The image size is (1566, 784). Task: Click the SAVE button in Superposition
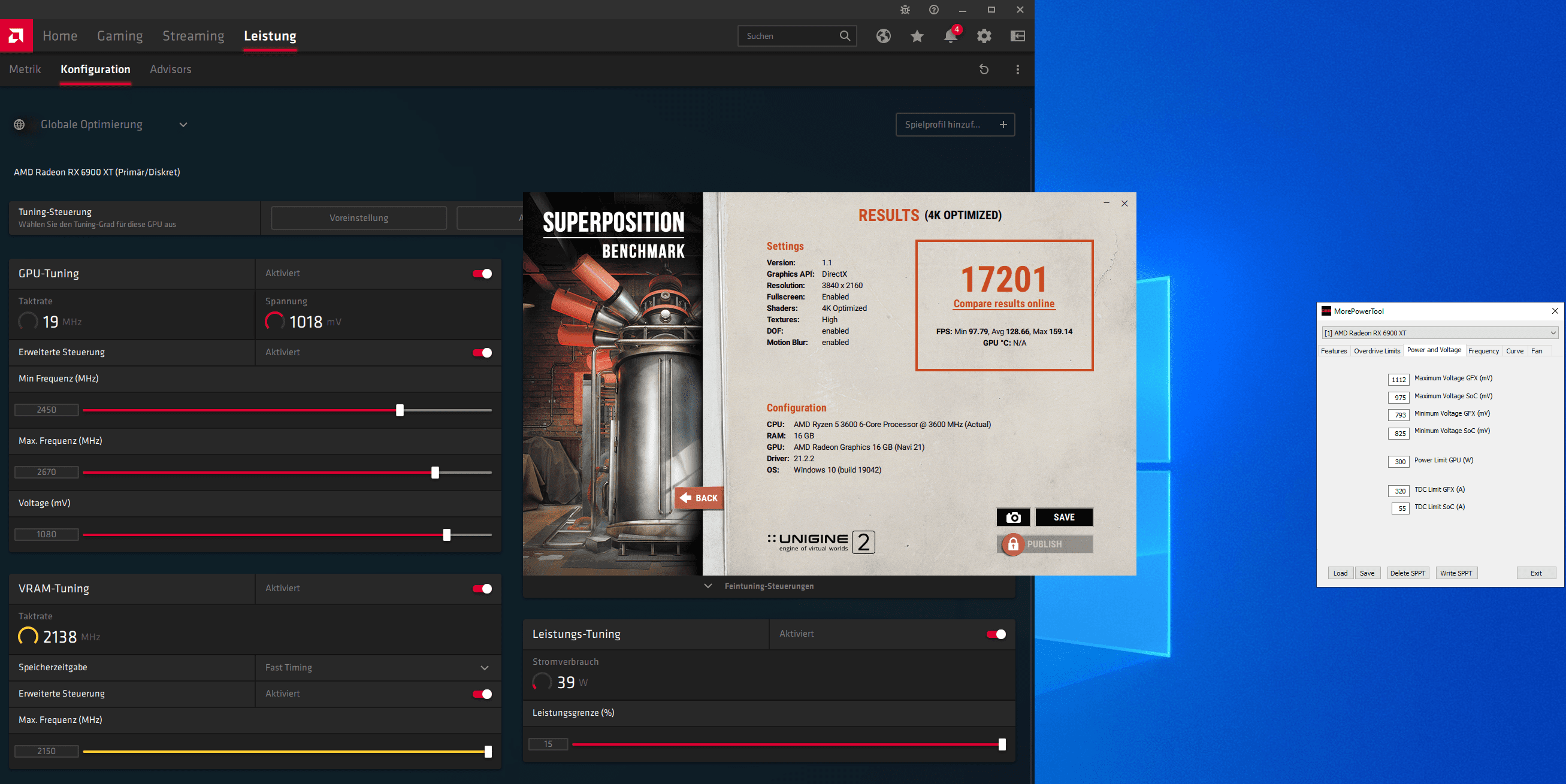[1064, 517]
